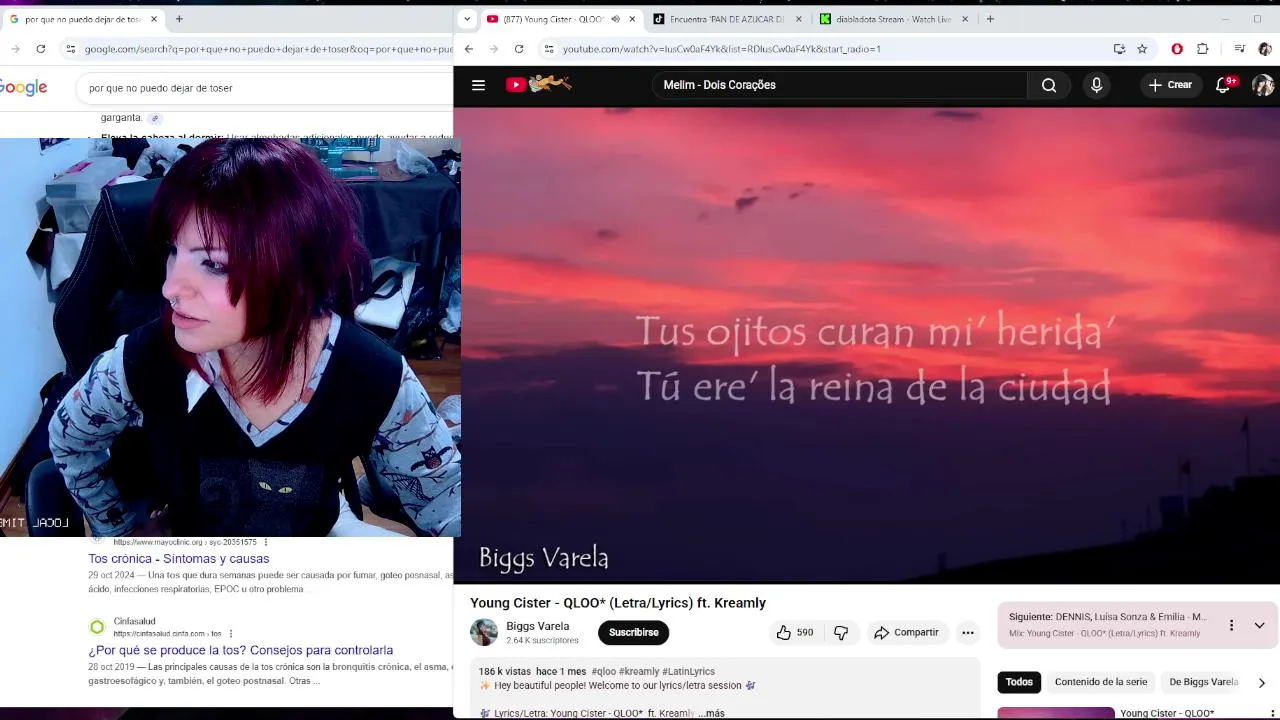
Task: Select the Contenido de la serie chip
Action: click(1101, 682)
